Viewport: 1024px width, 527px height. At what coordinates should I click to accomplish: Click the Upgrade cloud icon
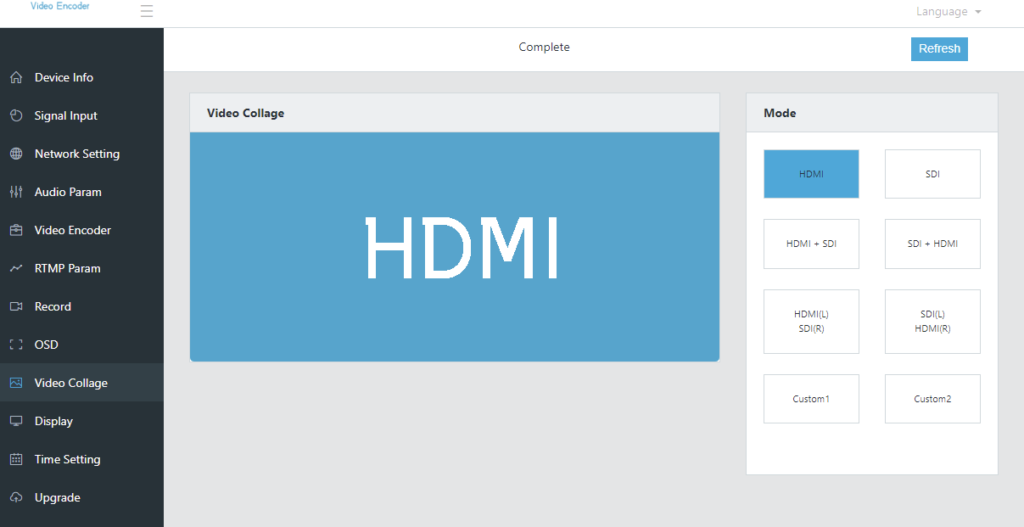[16, 498]
